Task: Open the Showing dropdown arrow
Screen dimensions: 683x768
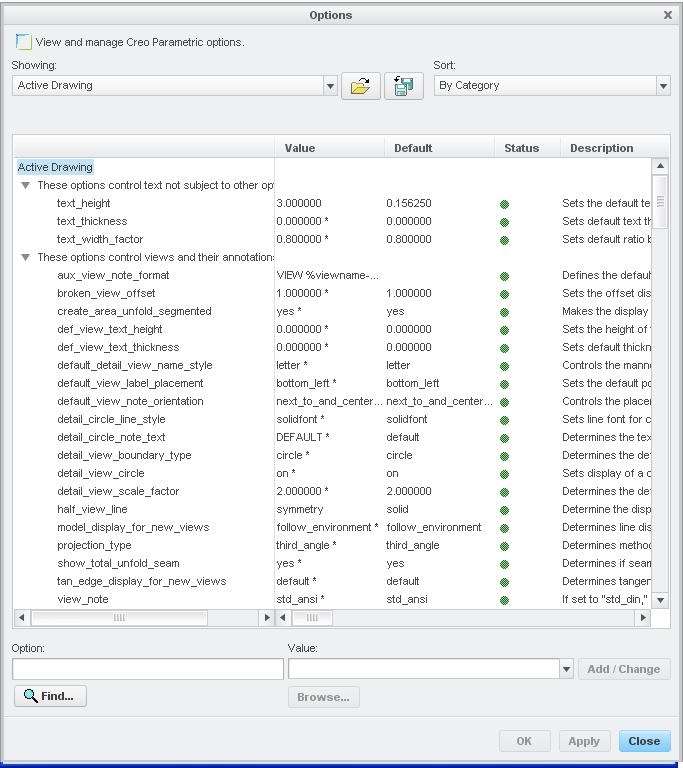Action: [x=330, y=86]
